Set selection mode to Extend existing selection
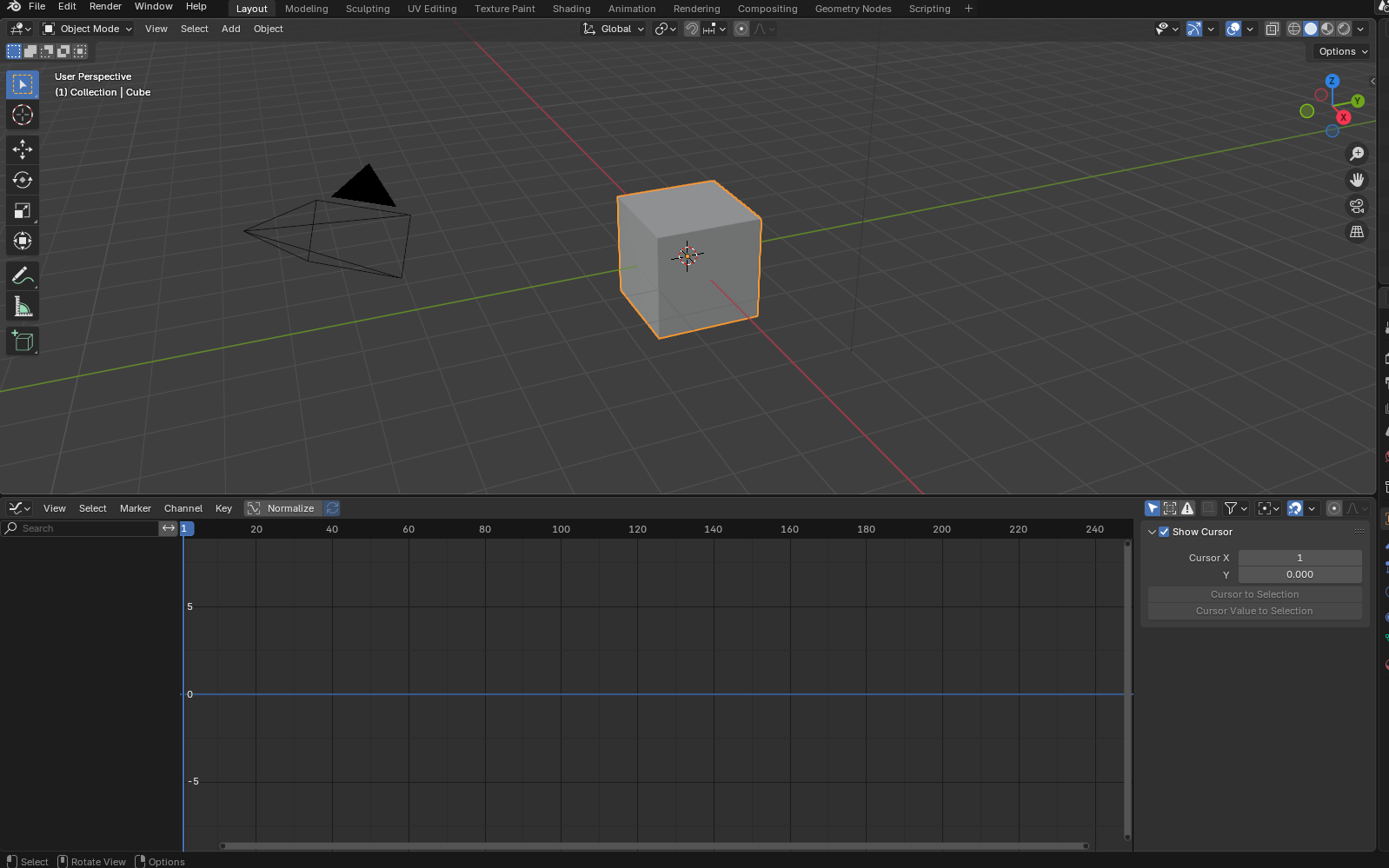Screen dimensions: 1389x868 coord(30,51)
